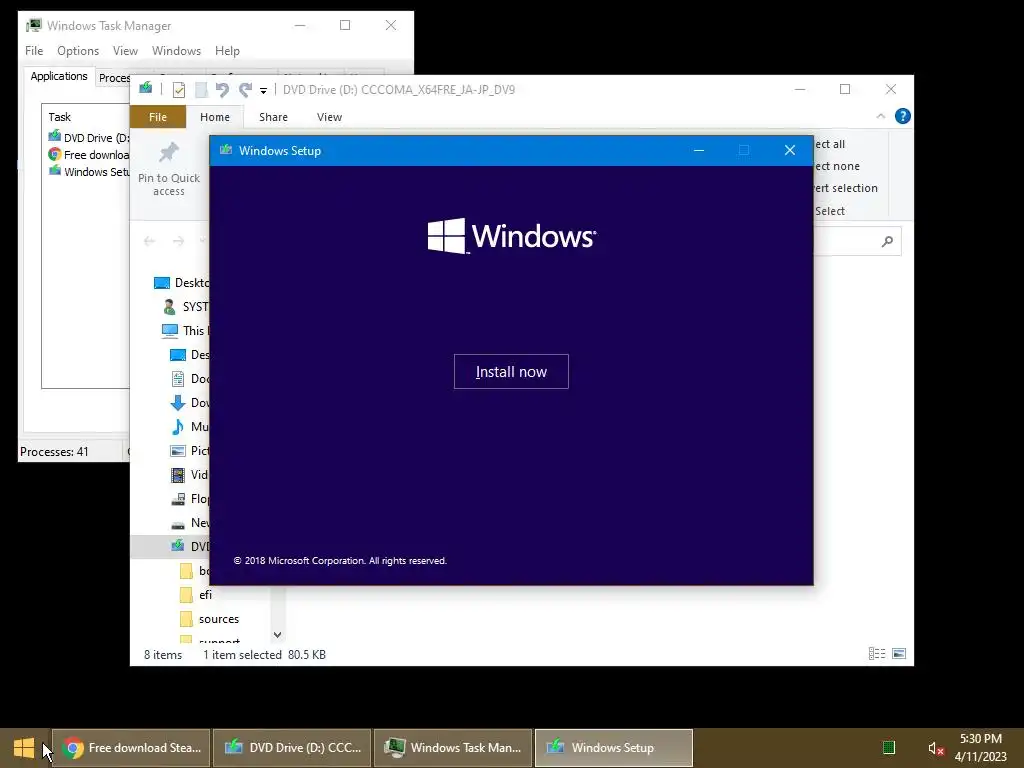Click the muted volume tray icon
Screen dimensions: 1024x768
[x=936, y=748]
